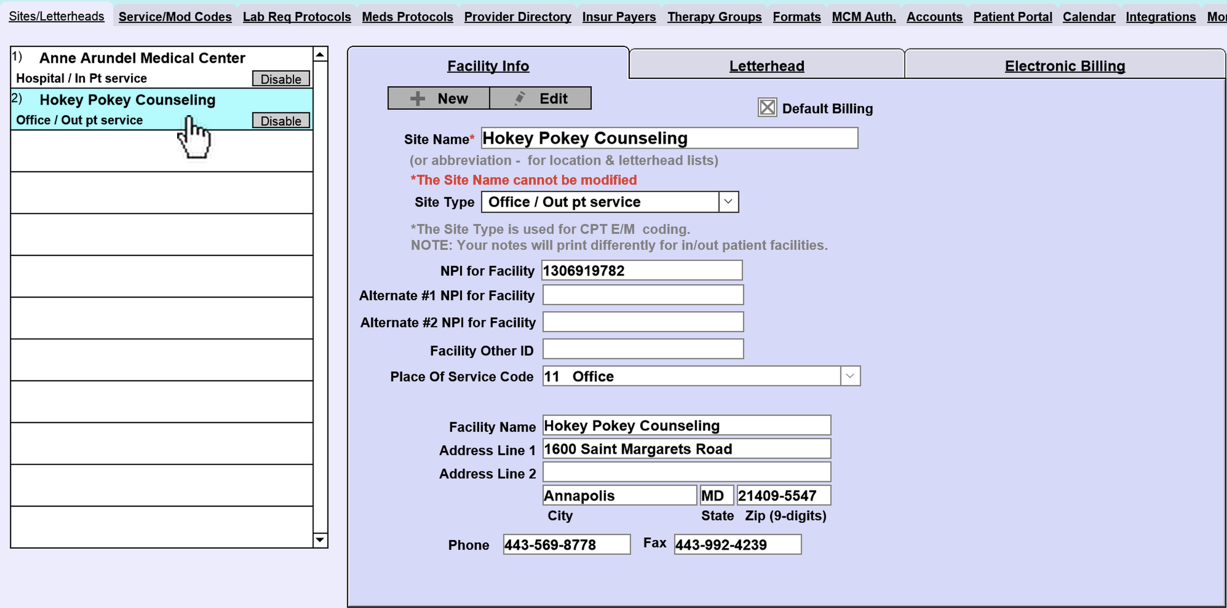This screenshot has height=608, width=1227.
Task: Open Provider Directory
Action: (518, 17)
